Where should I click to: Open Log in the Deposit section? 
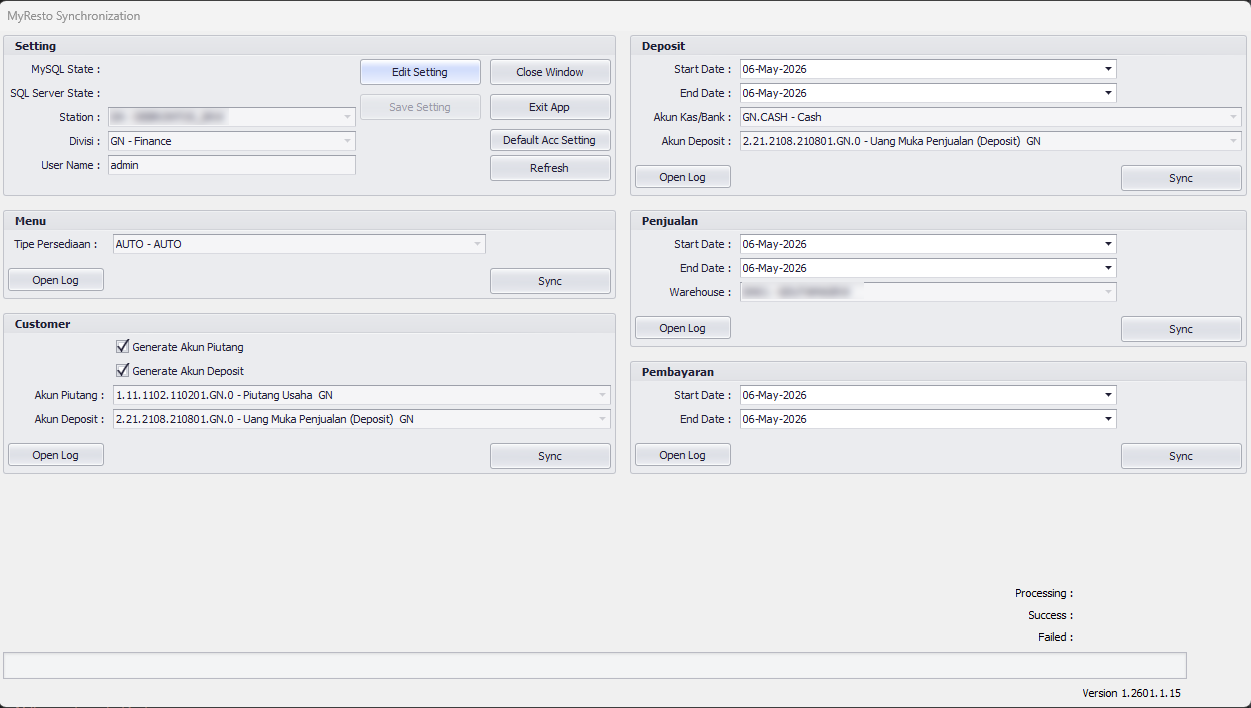pyautogui.click(x=683, y=177)
